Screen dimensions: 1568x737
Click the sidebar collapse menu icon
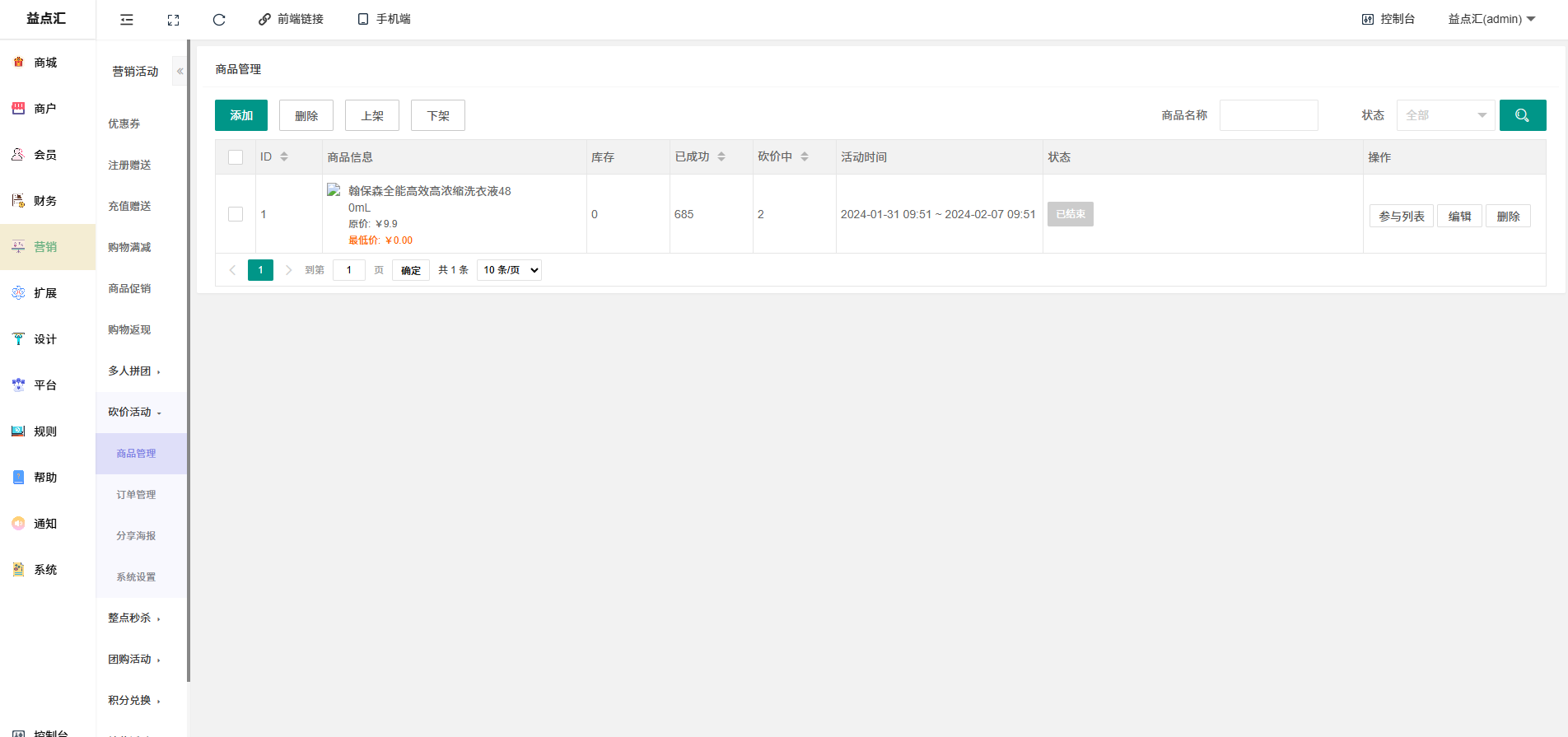(x=127, y=20)
